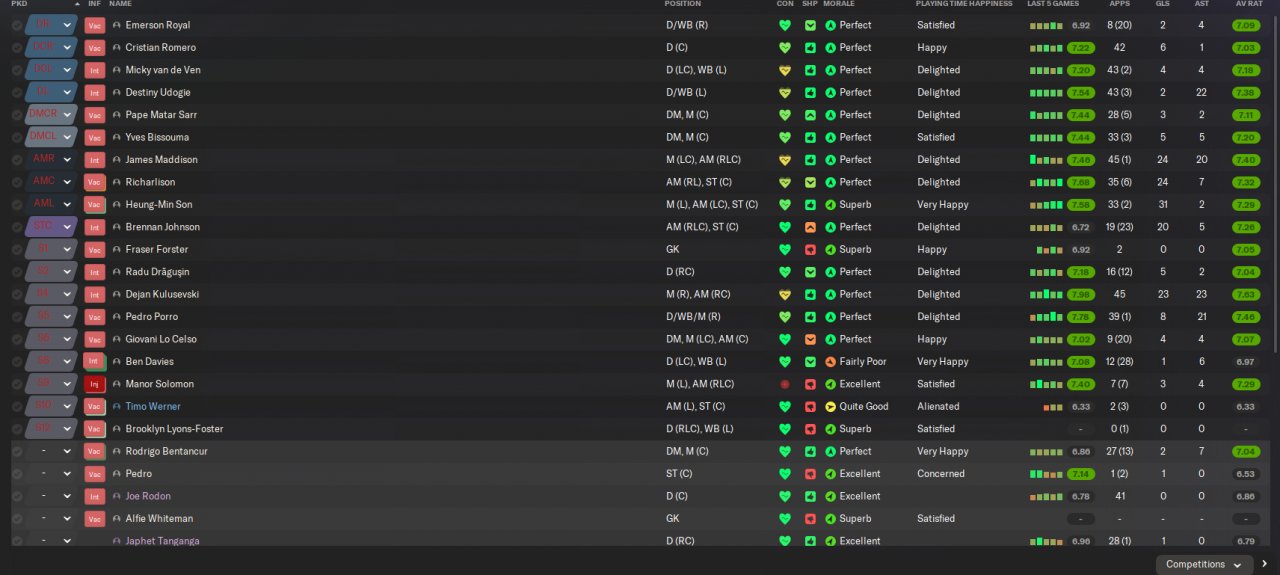Click the player profile icon beside Cristian Romero

point(117,48)
